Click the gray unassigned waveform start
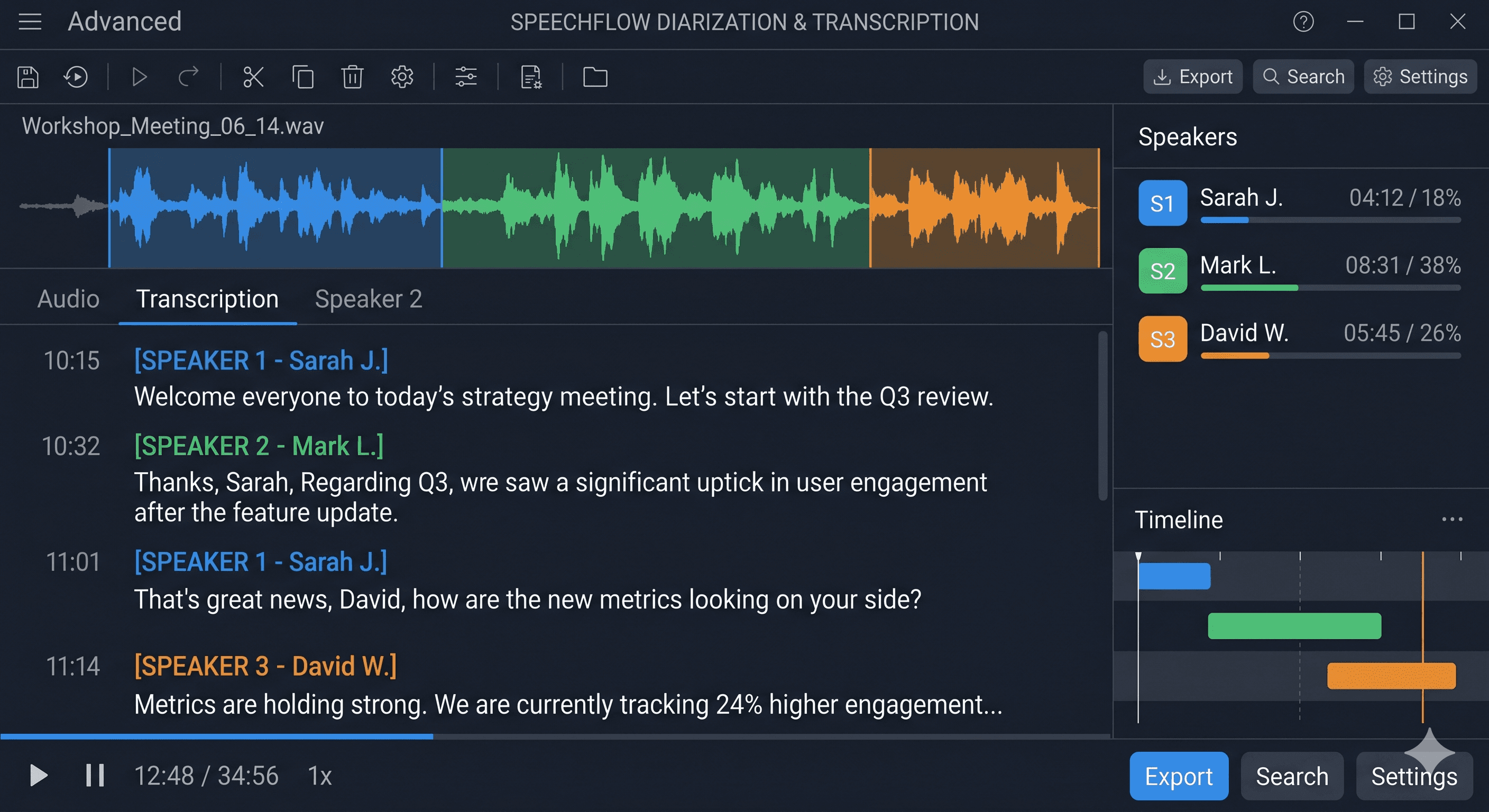This screenshot has height=812, width=1489. pyautogui.click(x=62, y=206)
